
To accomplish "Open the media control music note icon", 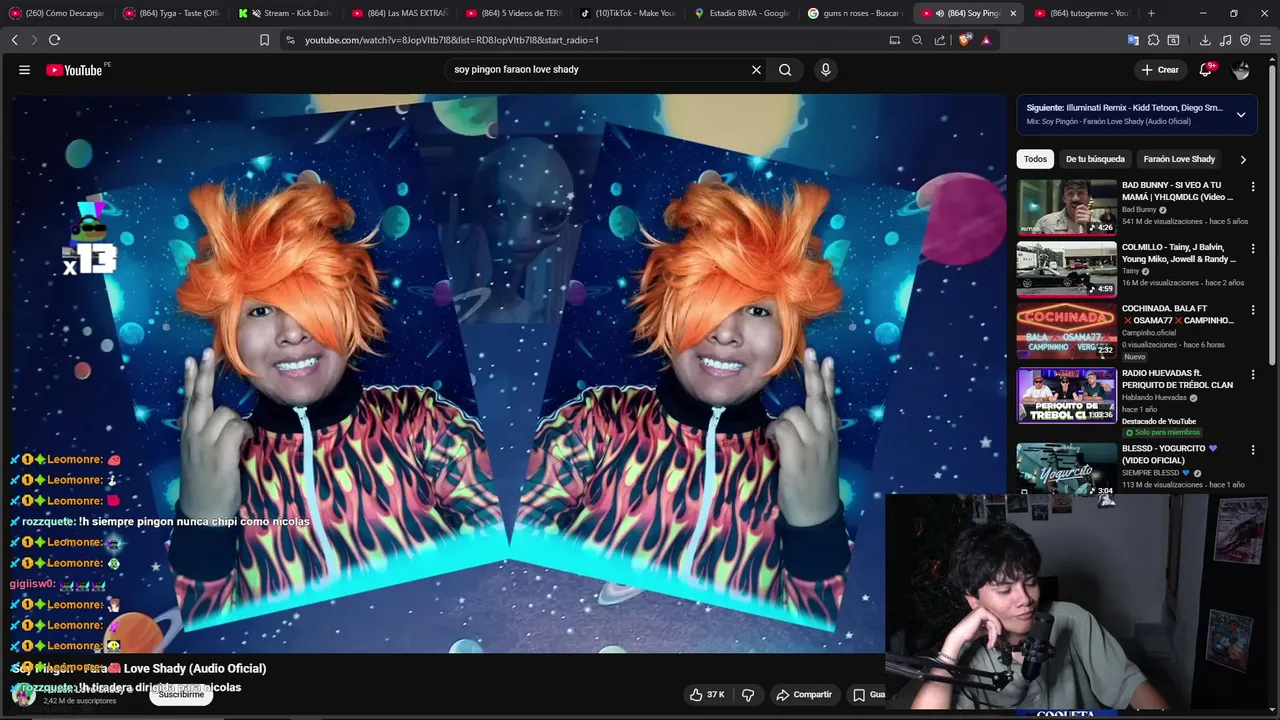I will click(1225, 40).
